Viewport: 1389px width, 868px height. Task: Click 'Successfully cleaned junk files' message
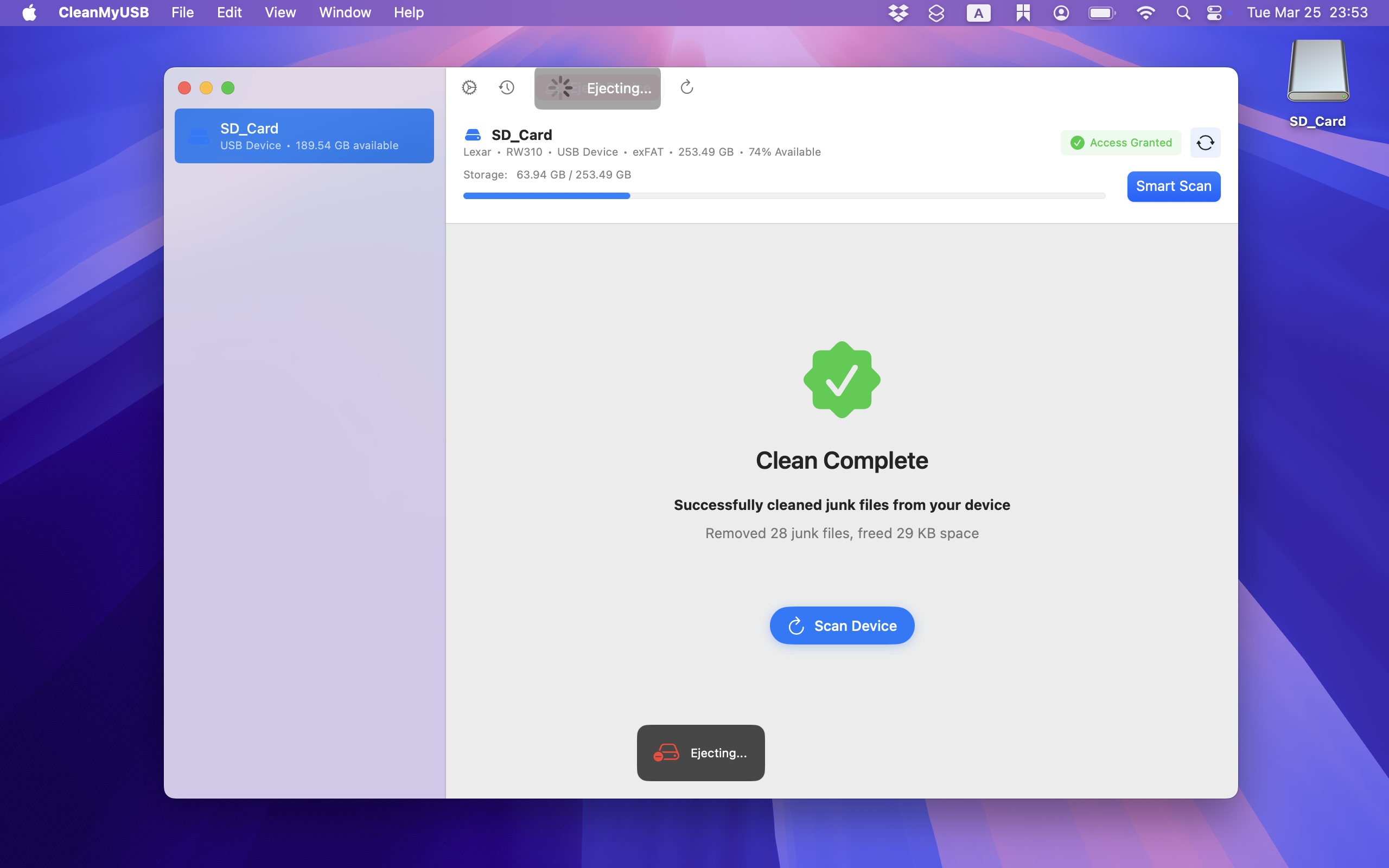click(842, 505)
